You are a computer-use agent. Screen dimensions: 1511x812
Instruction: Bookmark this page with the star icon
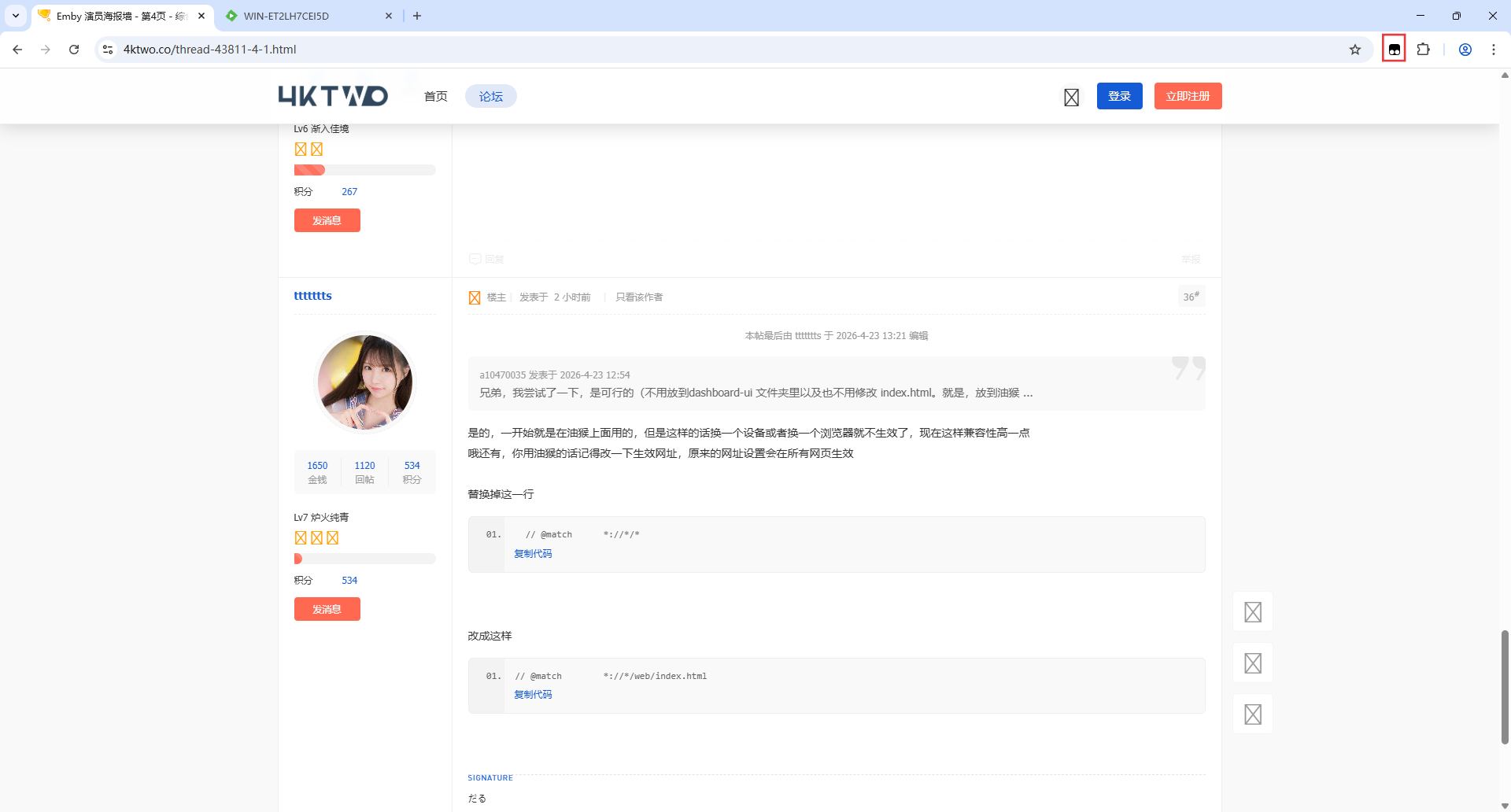click(x=1354, y=50)
